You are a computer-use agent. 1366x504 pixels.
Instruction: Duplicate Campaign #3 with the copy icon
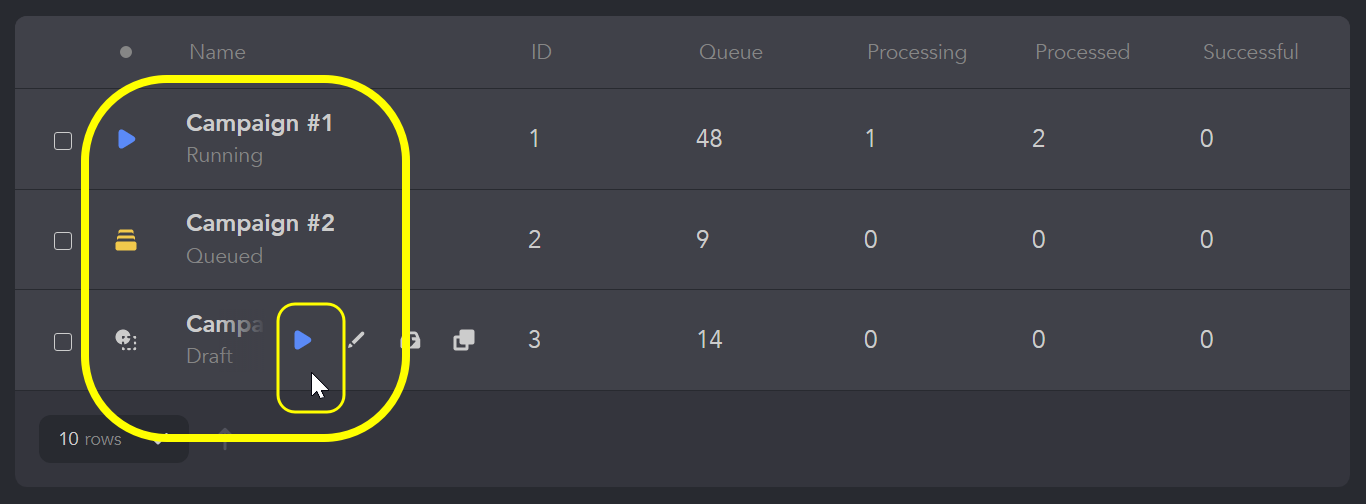coord(464,340)
